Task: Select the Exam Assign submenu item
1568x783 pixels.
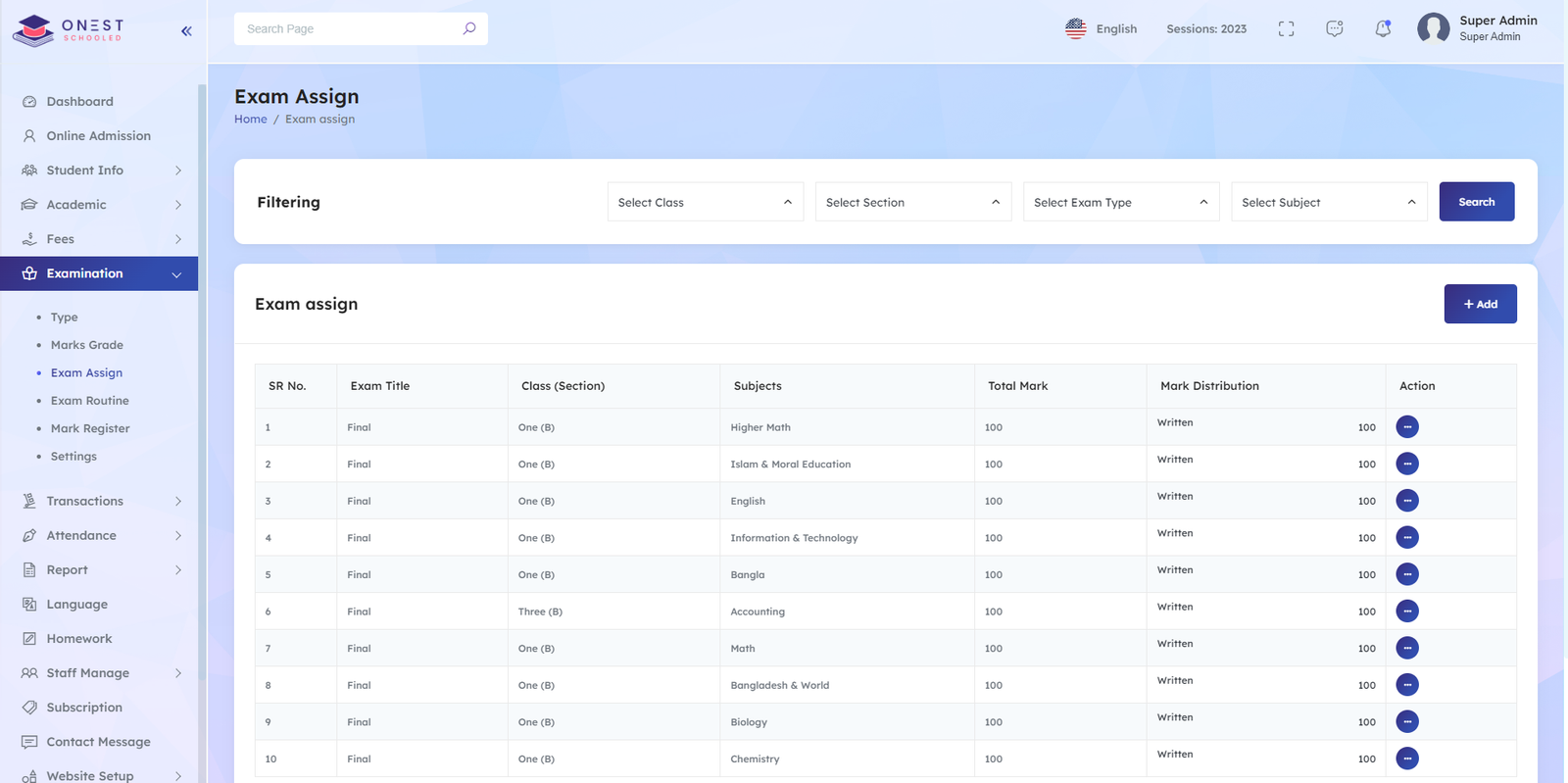Action: [86, 372]
